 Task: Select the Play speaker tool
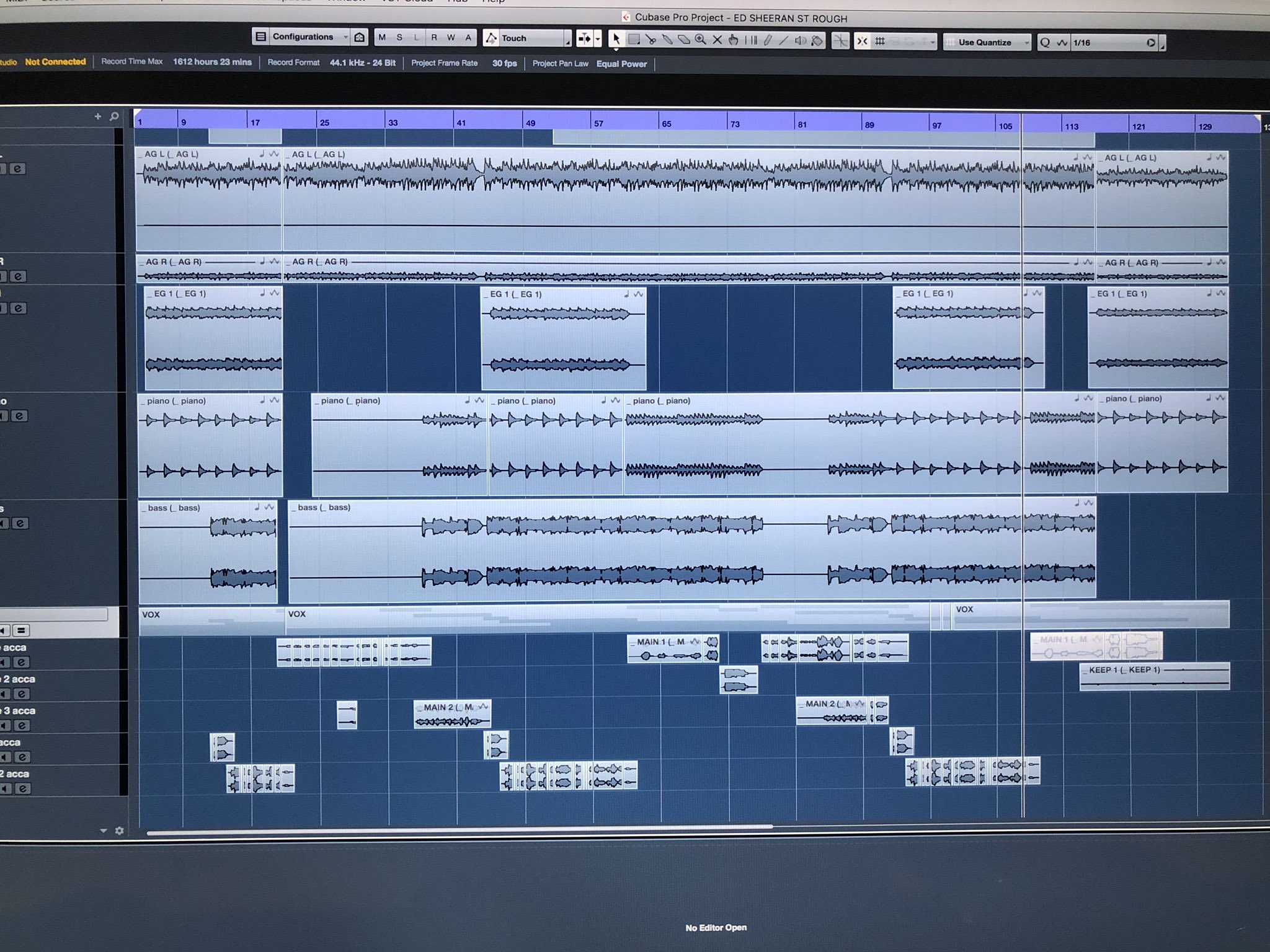pos(801,41)
